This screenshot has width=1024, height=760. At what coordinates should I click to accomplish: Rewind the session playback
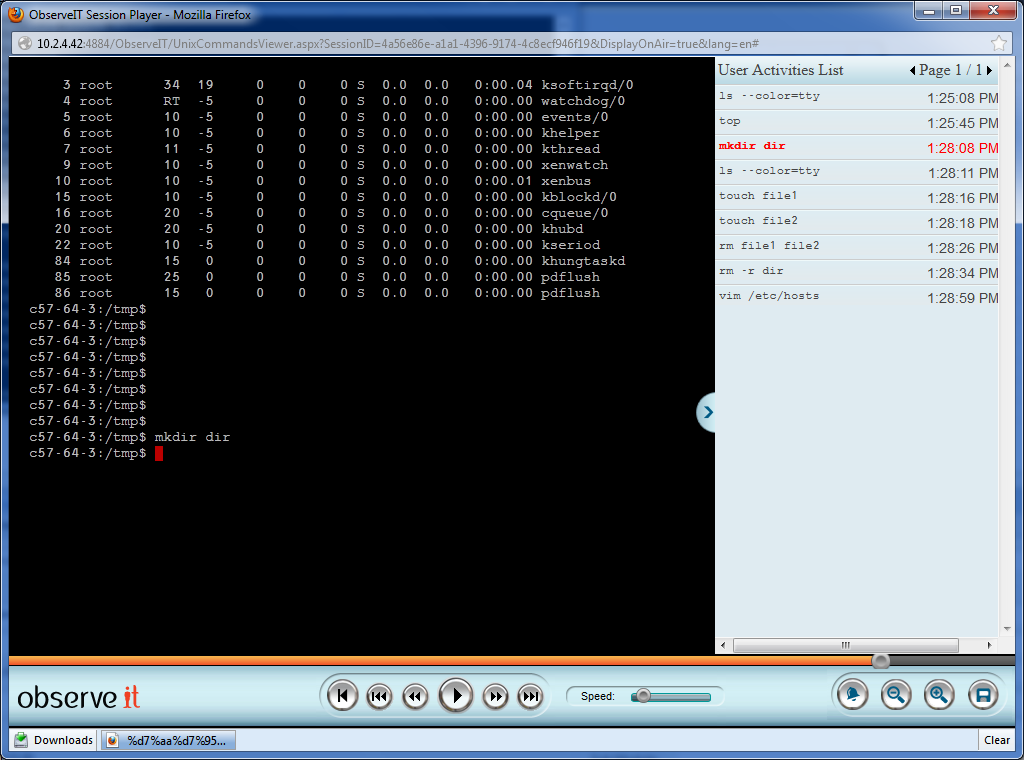coord(414,696)
